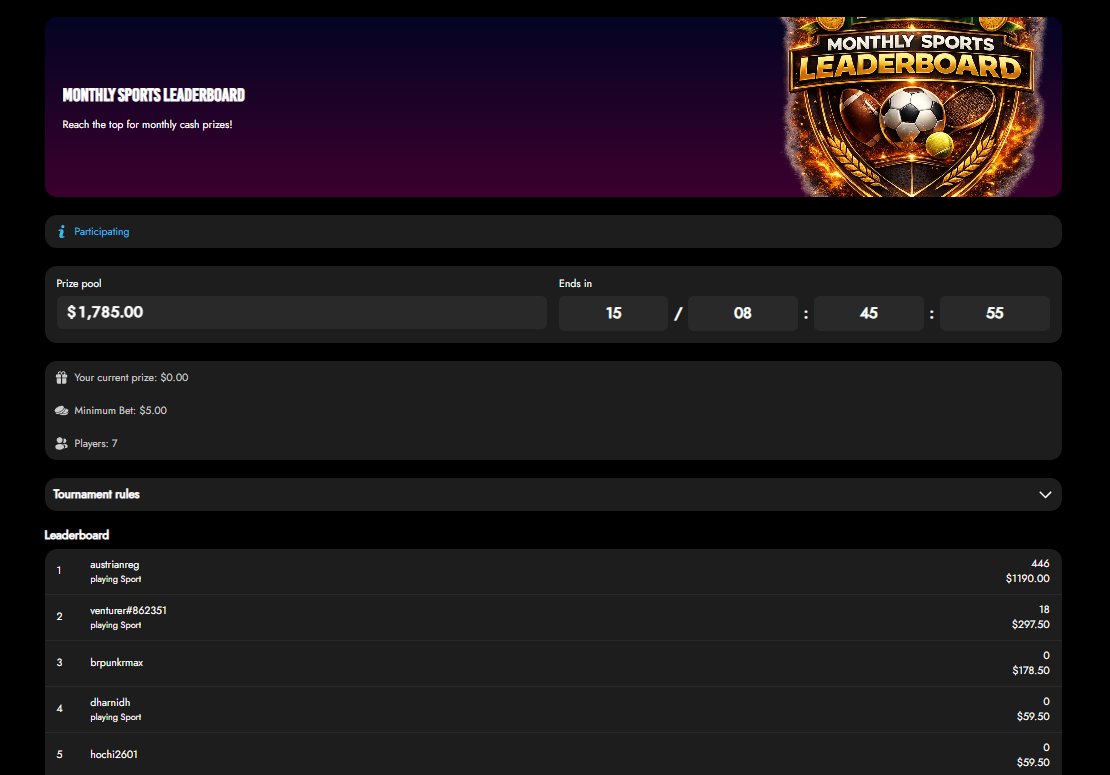Click the seconds value 55 in the countdown
This screenshot has width=1110, height=775.
point(995,313)
